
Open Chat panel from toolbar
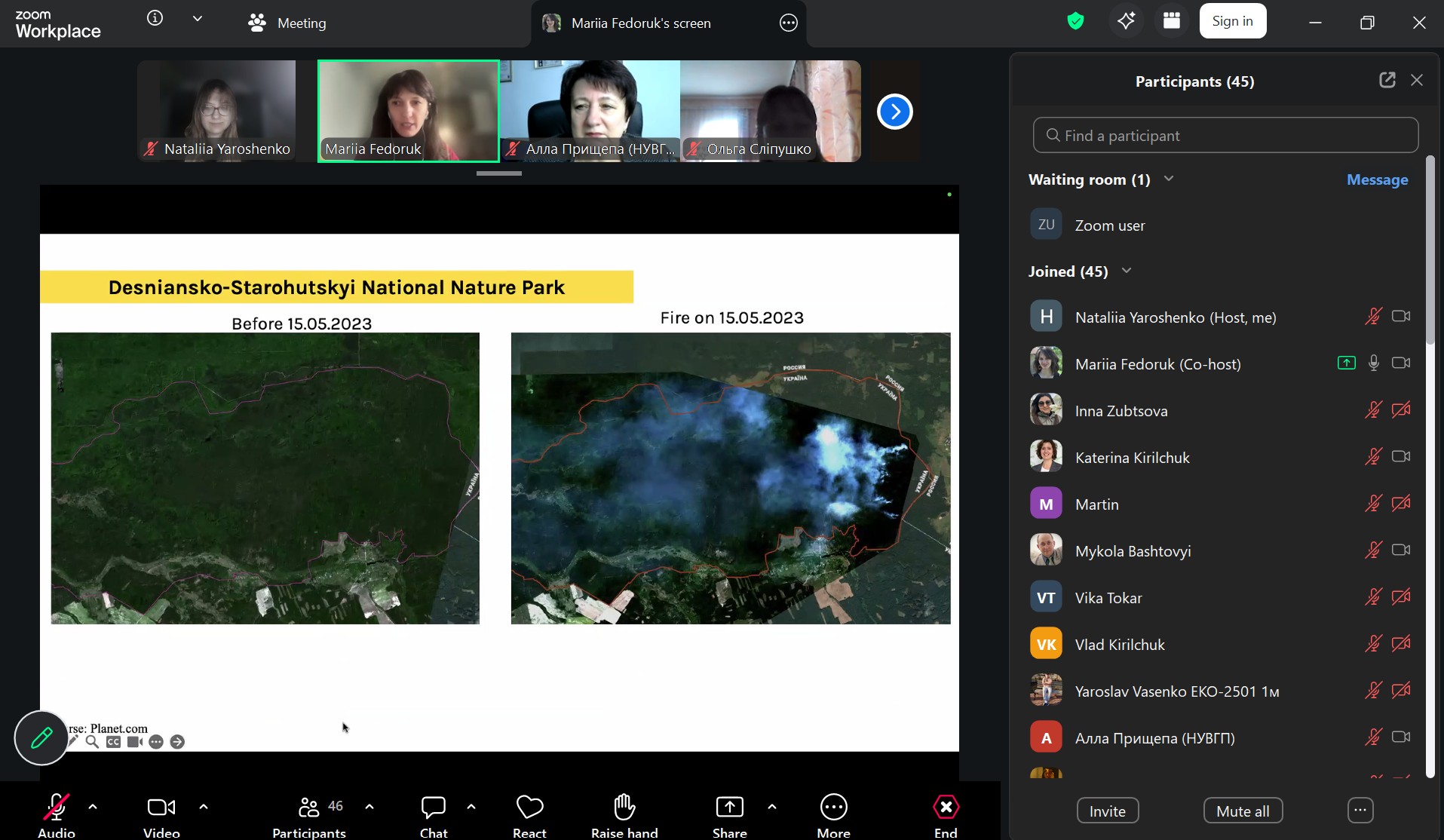(x=434, y=814)
